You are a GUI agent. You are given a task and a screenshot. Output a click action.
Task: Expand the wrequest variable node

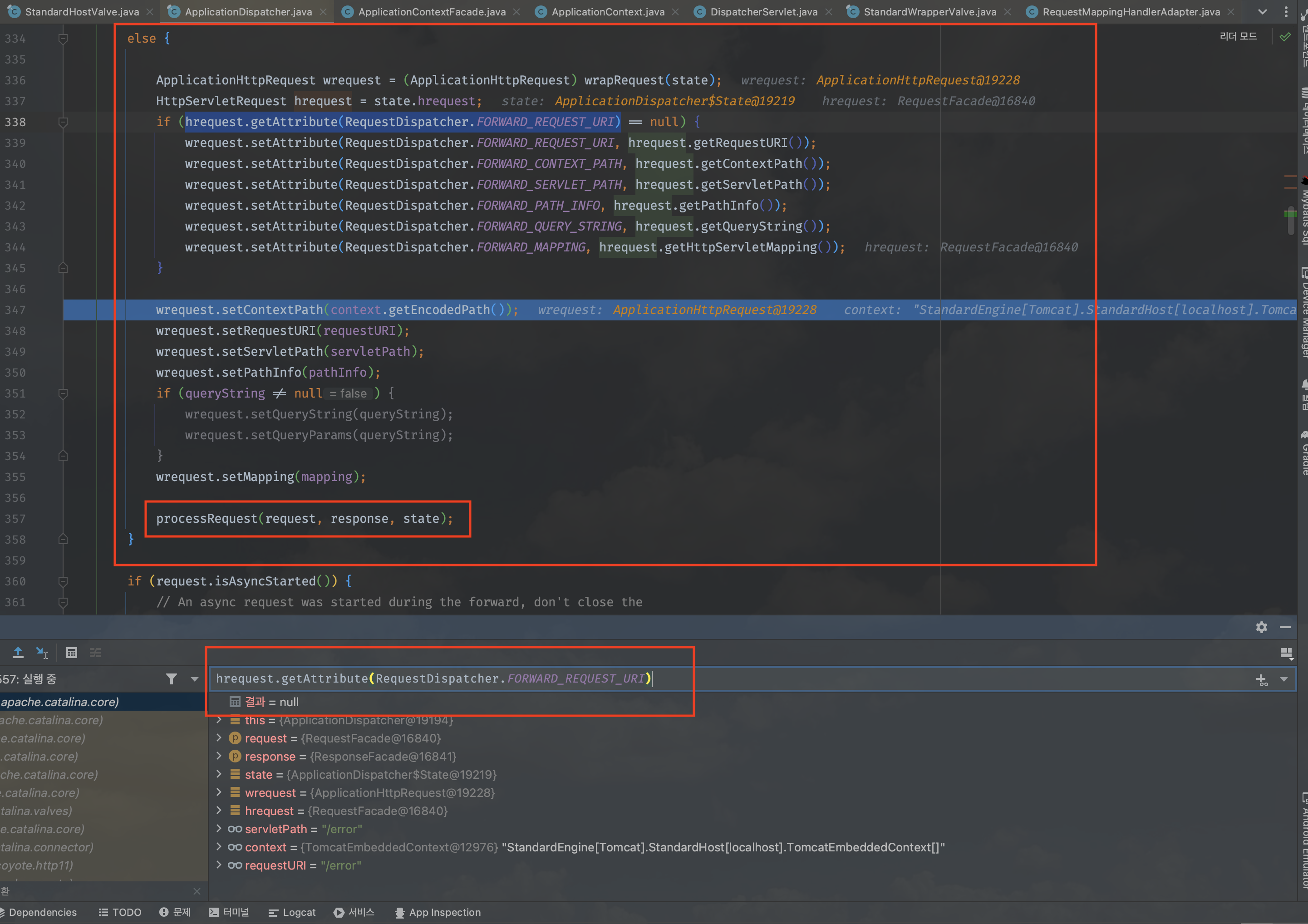tap(219, 792)
